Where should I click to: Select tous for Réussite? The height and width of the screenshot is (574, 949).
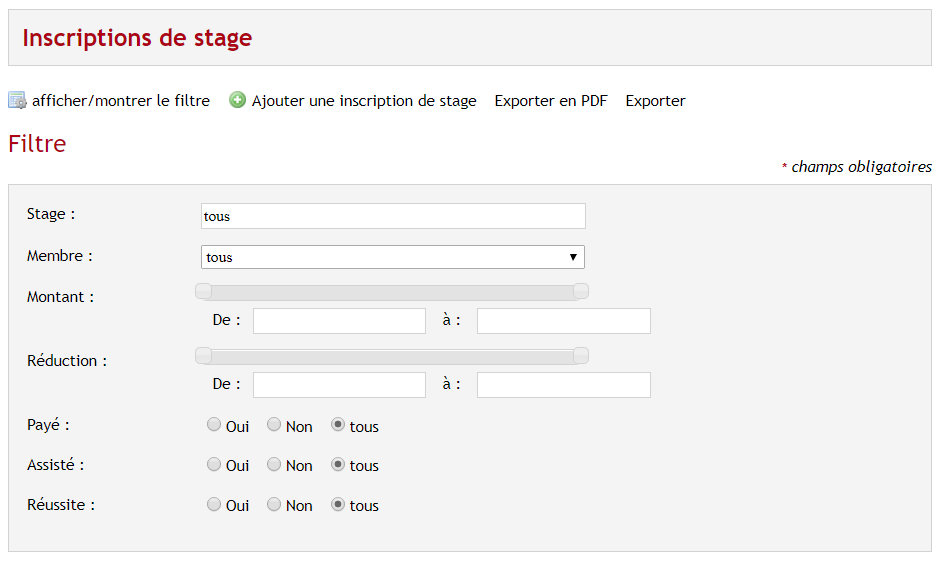click(338, 504)
